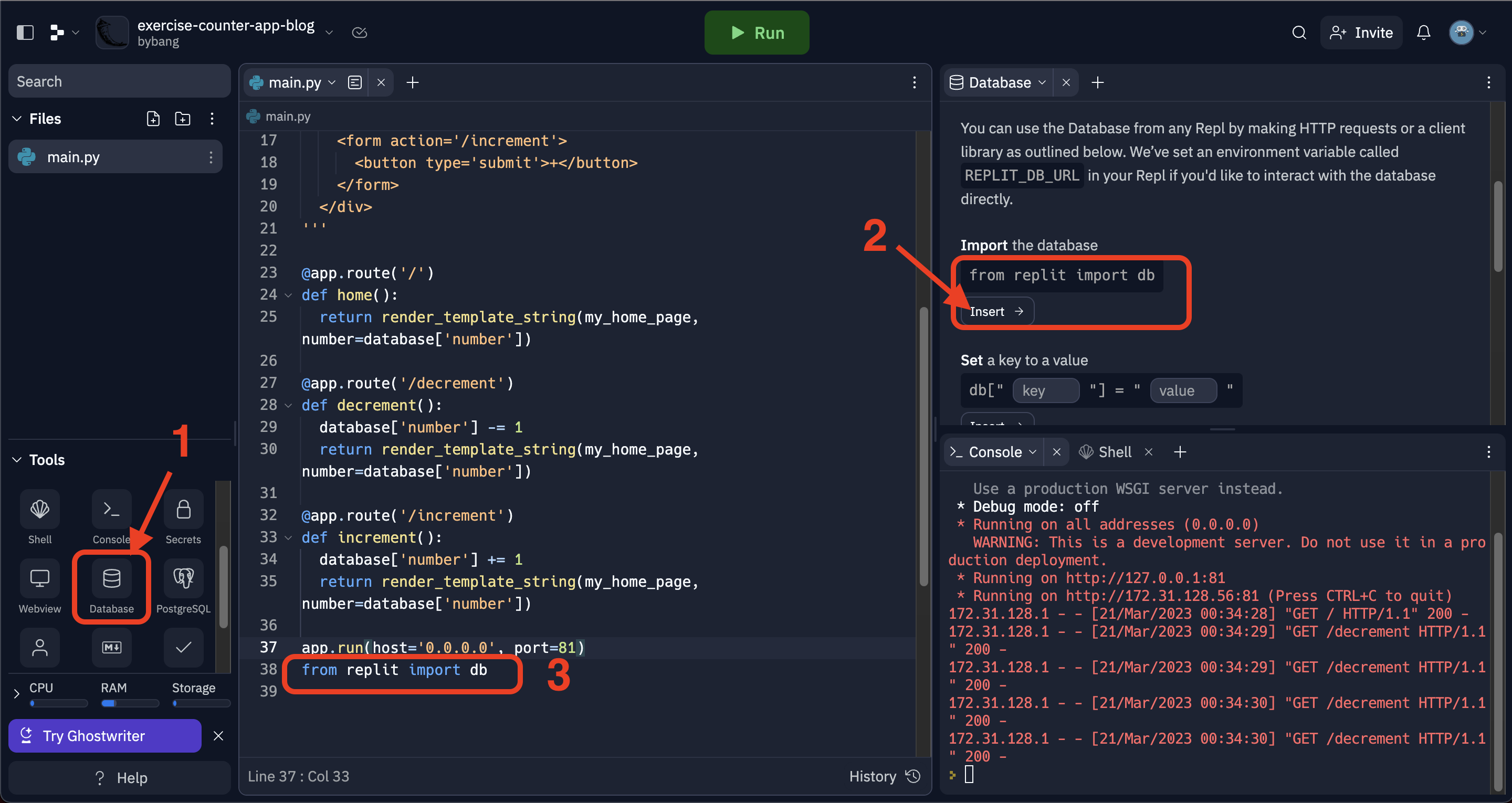
Task: Expand the Files section panel
Action: tap(19, 118)
